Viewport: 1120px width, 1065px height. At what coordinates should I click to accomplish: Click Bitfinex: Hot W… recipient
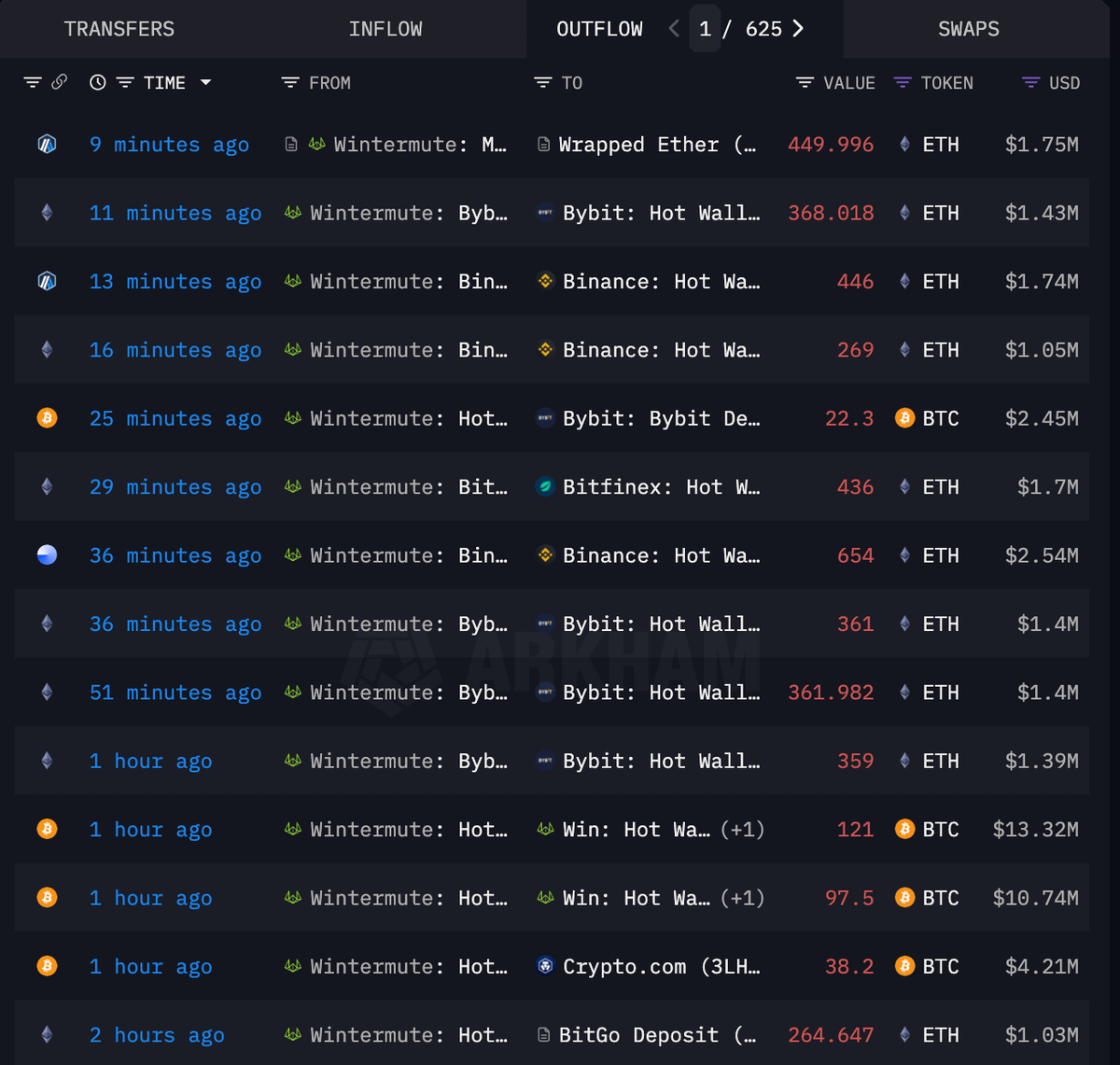pyautogui.click(x=662, y=487)
